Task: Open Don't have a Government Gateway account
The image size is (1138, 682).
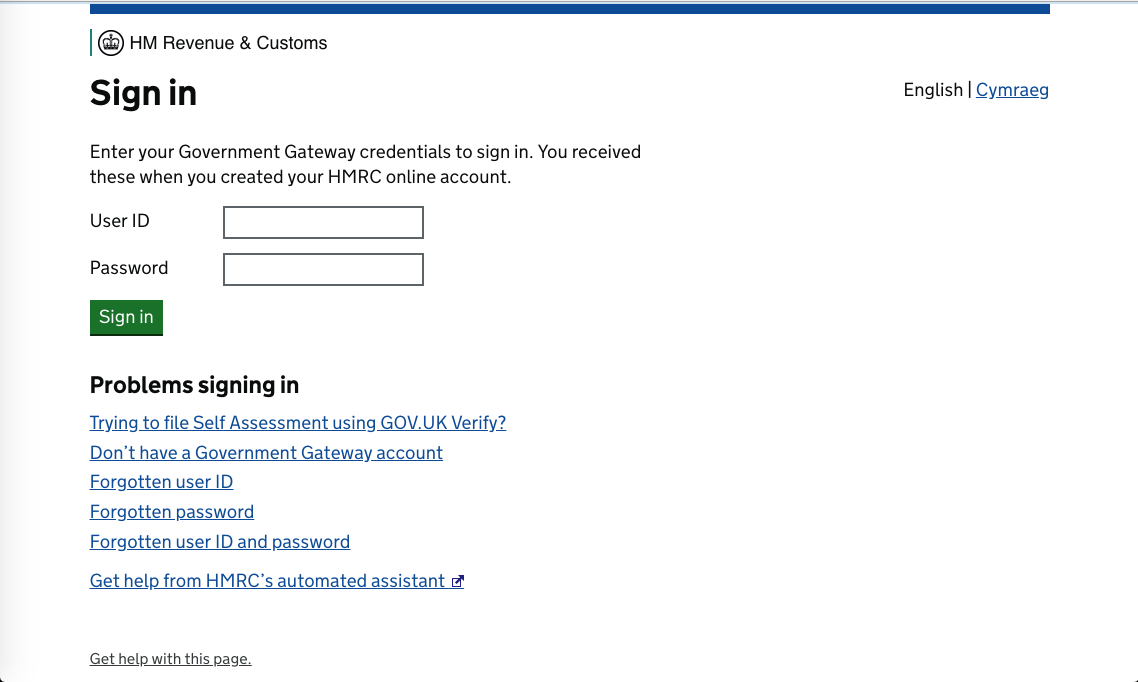Action: 266,452
